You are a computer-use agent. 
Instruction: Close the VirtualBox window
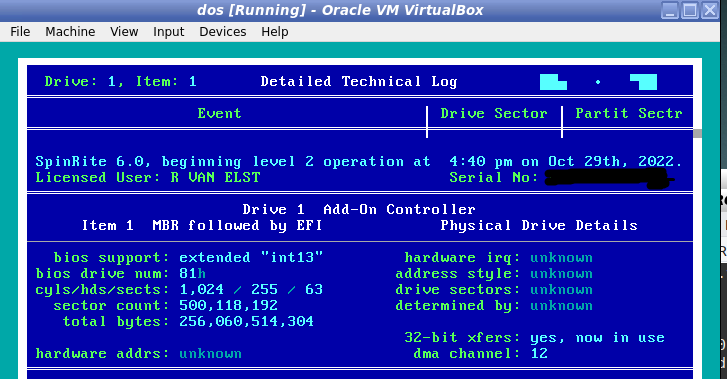(709, 10)
